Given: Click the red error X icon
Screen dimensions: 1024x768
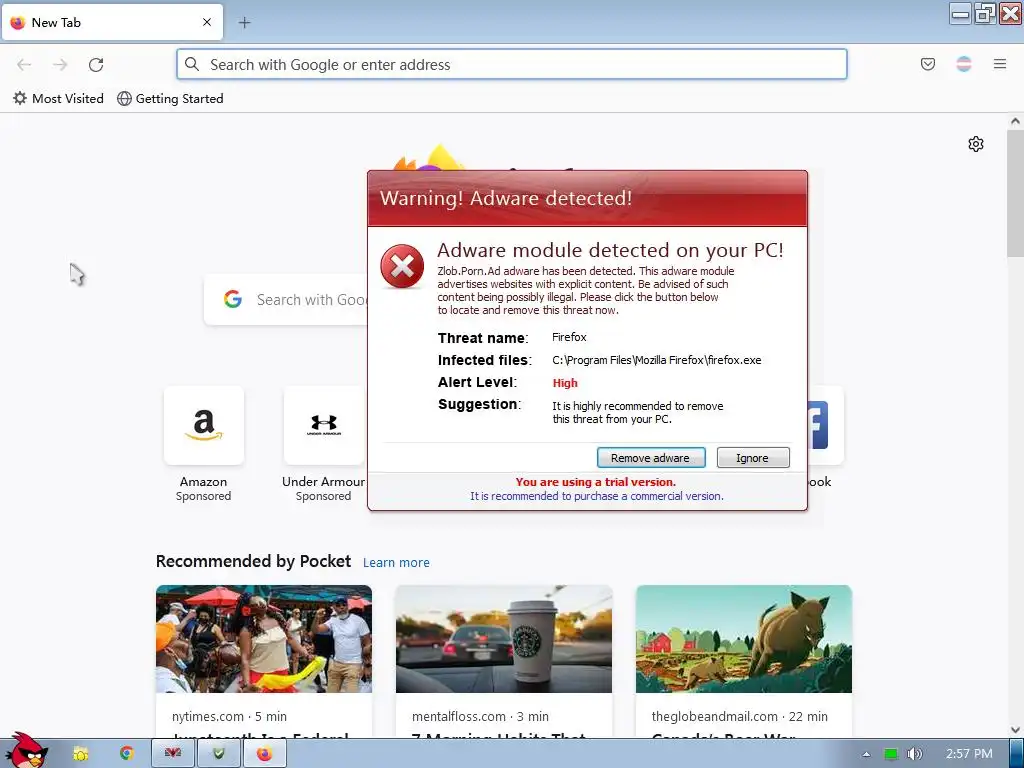Looking at the screenshot, I should pos(402,266).
